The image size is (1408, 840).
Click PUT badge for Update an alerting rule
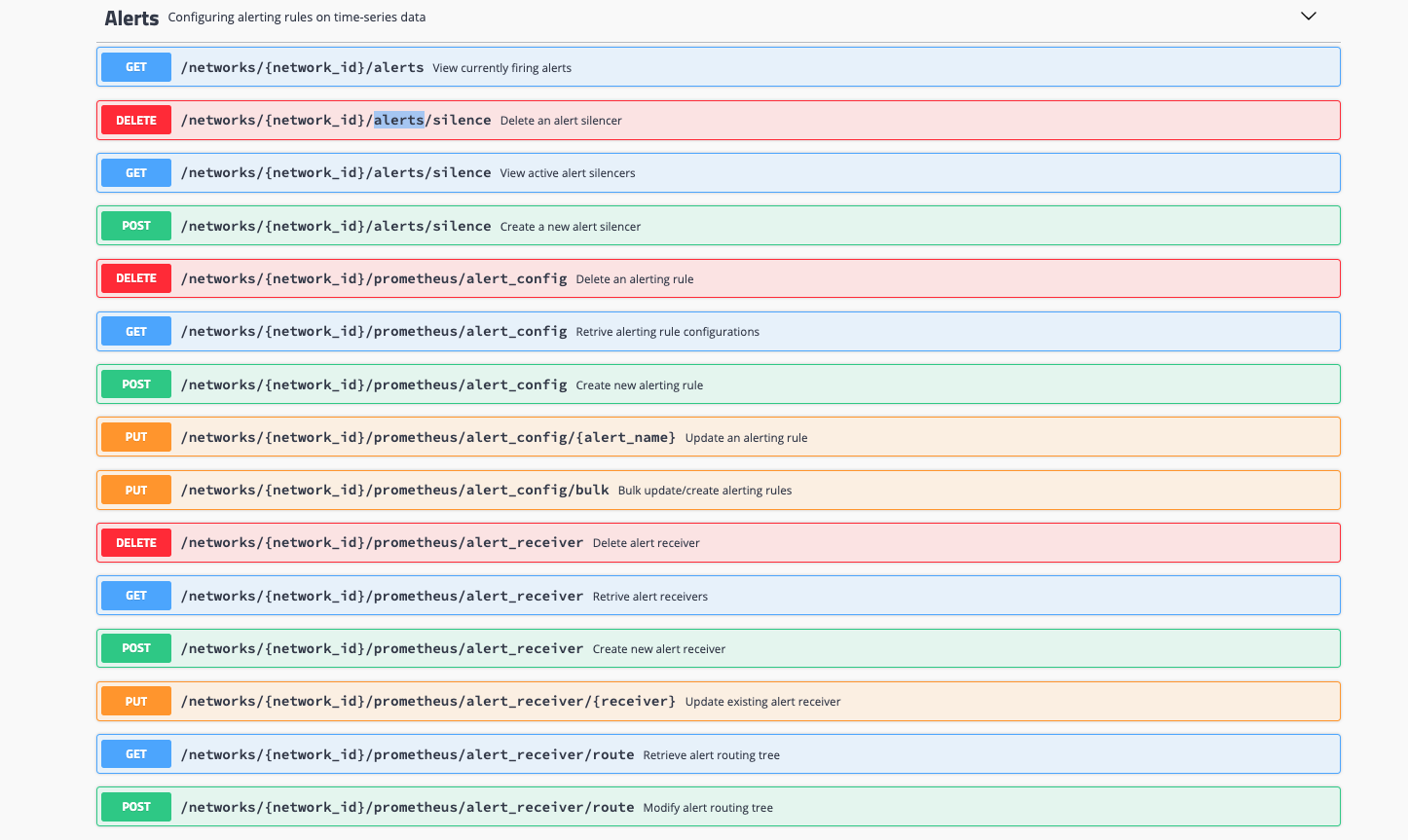point(136,438)
